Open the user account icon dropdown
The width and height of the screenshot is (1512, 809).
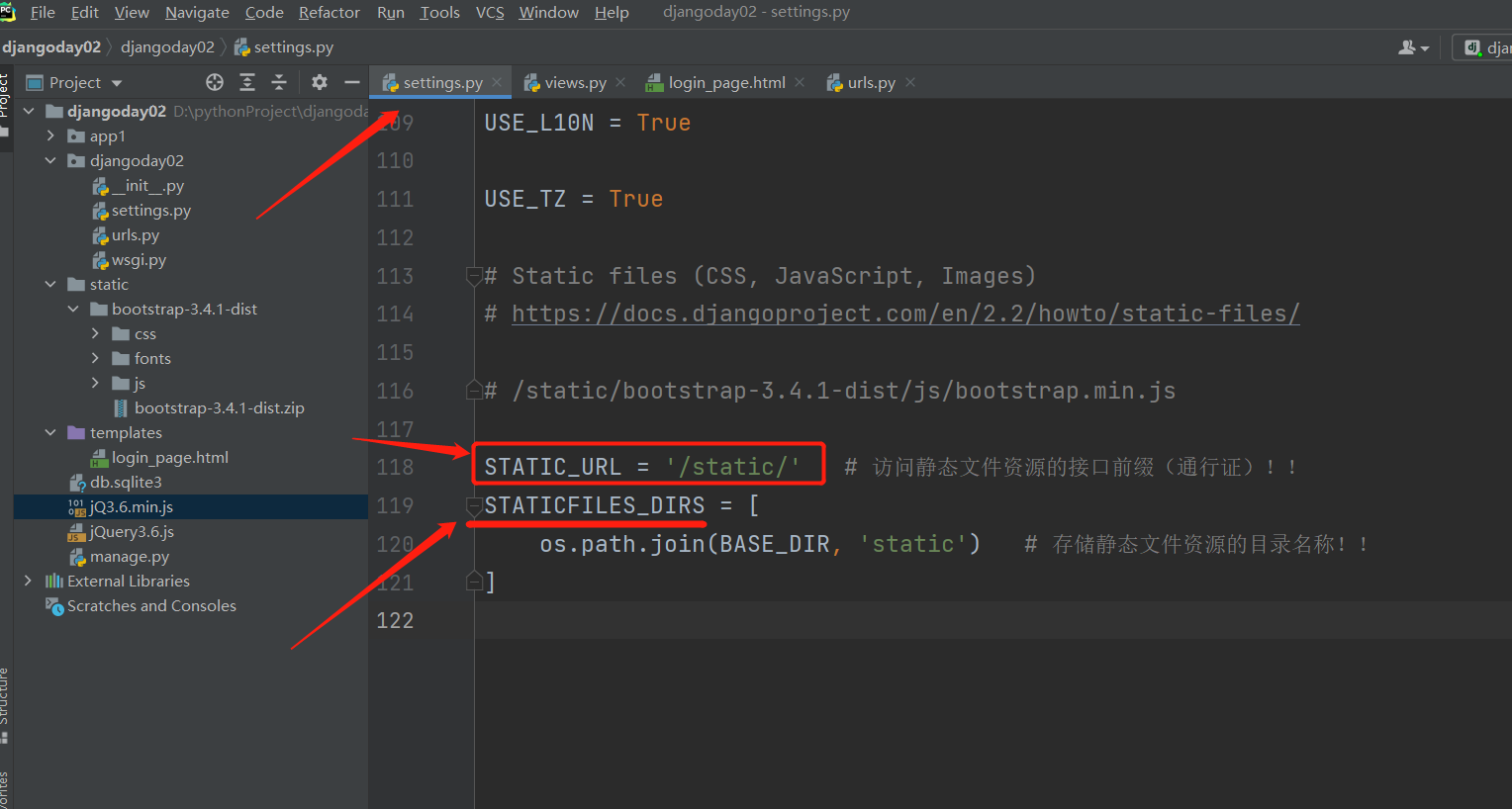tap(1413, 47)
